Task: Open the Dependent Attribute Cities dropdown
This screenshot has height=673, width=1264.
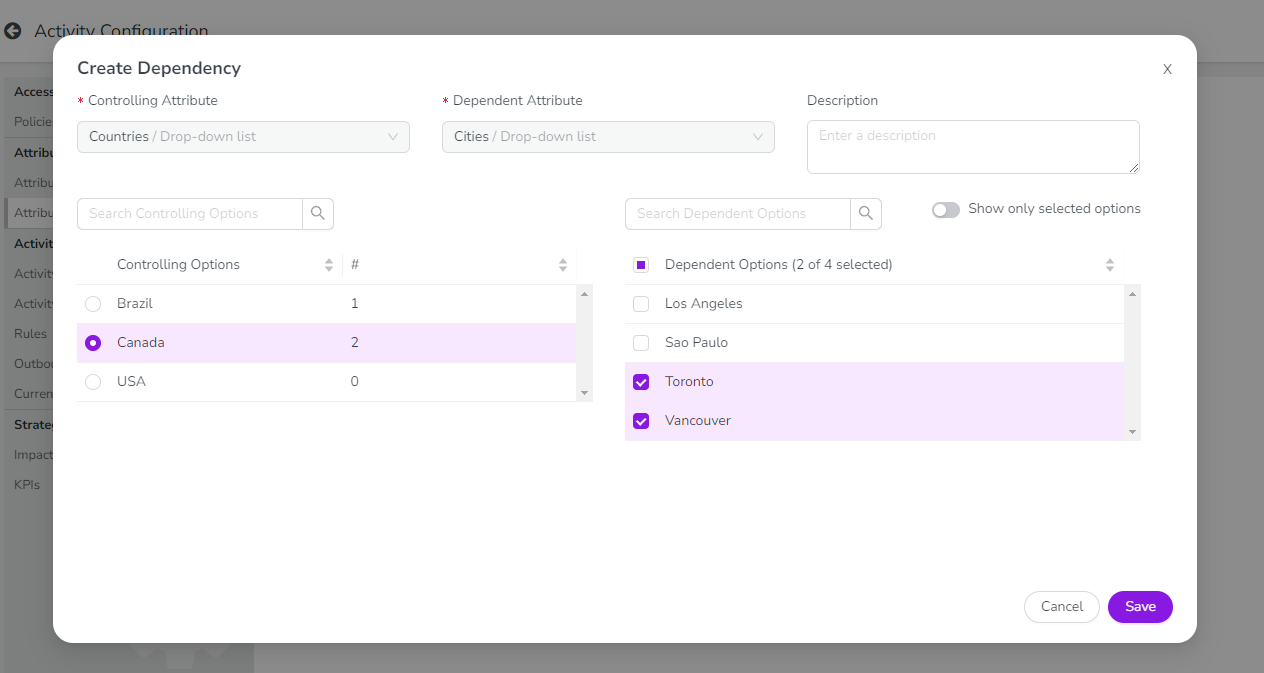Action: pos(608,137)
